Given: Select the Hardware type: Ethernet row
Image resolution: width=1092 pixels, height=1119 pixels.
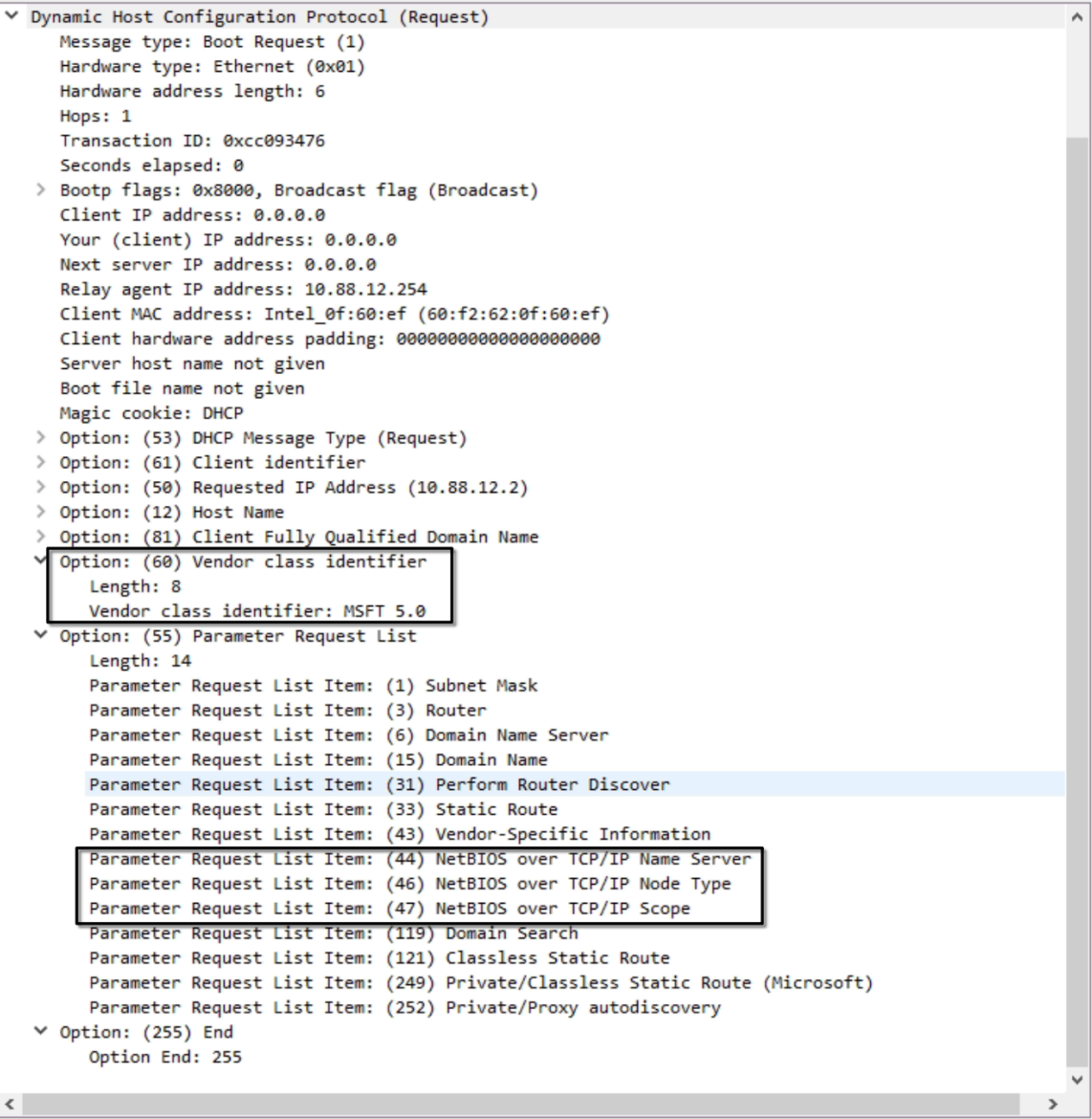Looking at the screenshot, I should click(212, 66).
